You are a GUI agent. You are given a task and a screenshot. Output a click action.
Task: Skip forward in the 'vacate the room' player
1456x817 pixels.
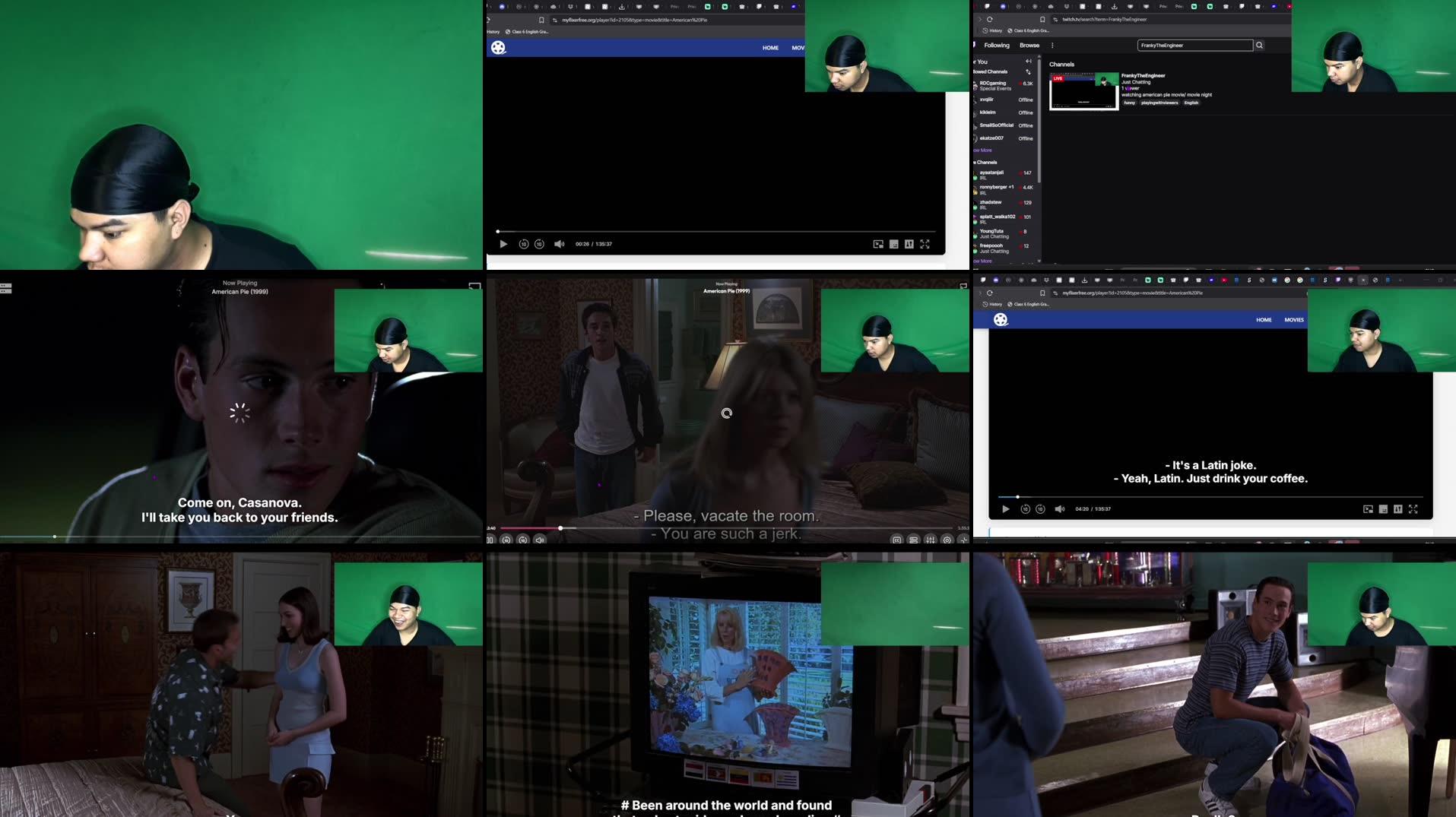click(x=523, y=540)
